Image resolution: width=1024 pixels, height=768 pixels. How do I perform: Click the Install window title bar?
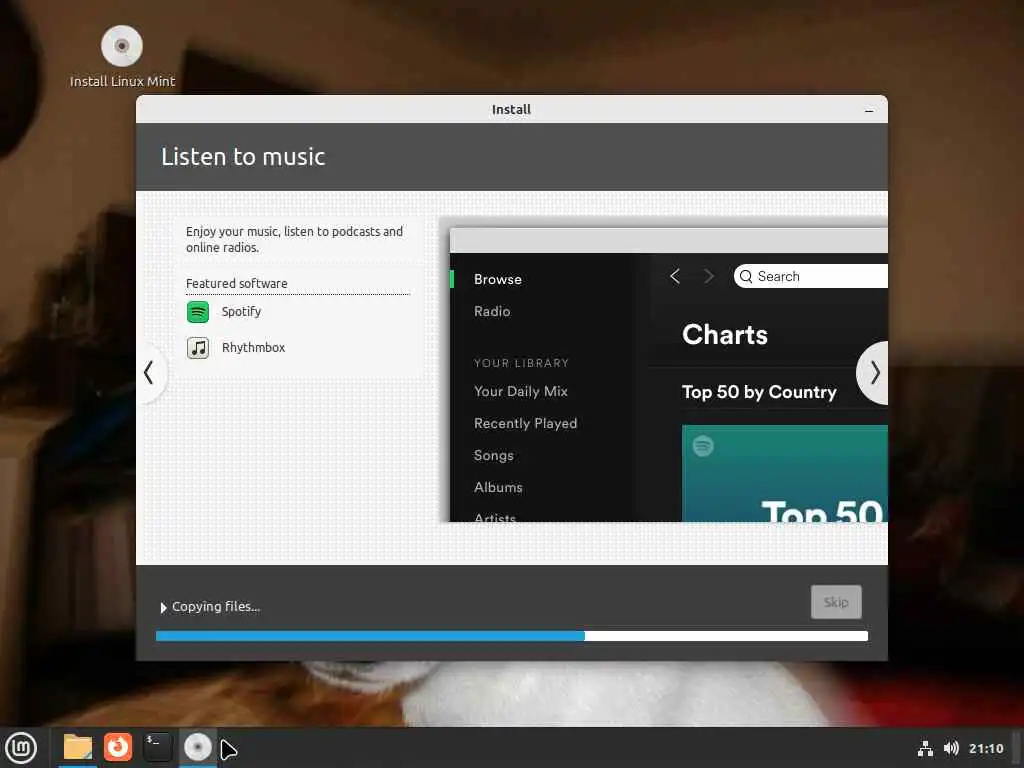click(511, 109)
